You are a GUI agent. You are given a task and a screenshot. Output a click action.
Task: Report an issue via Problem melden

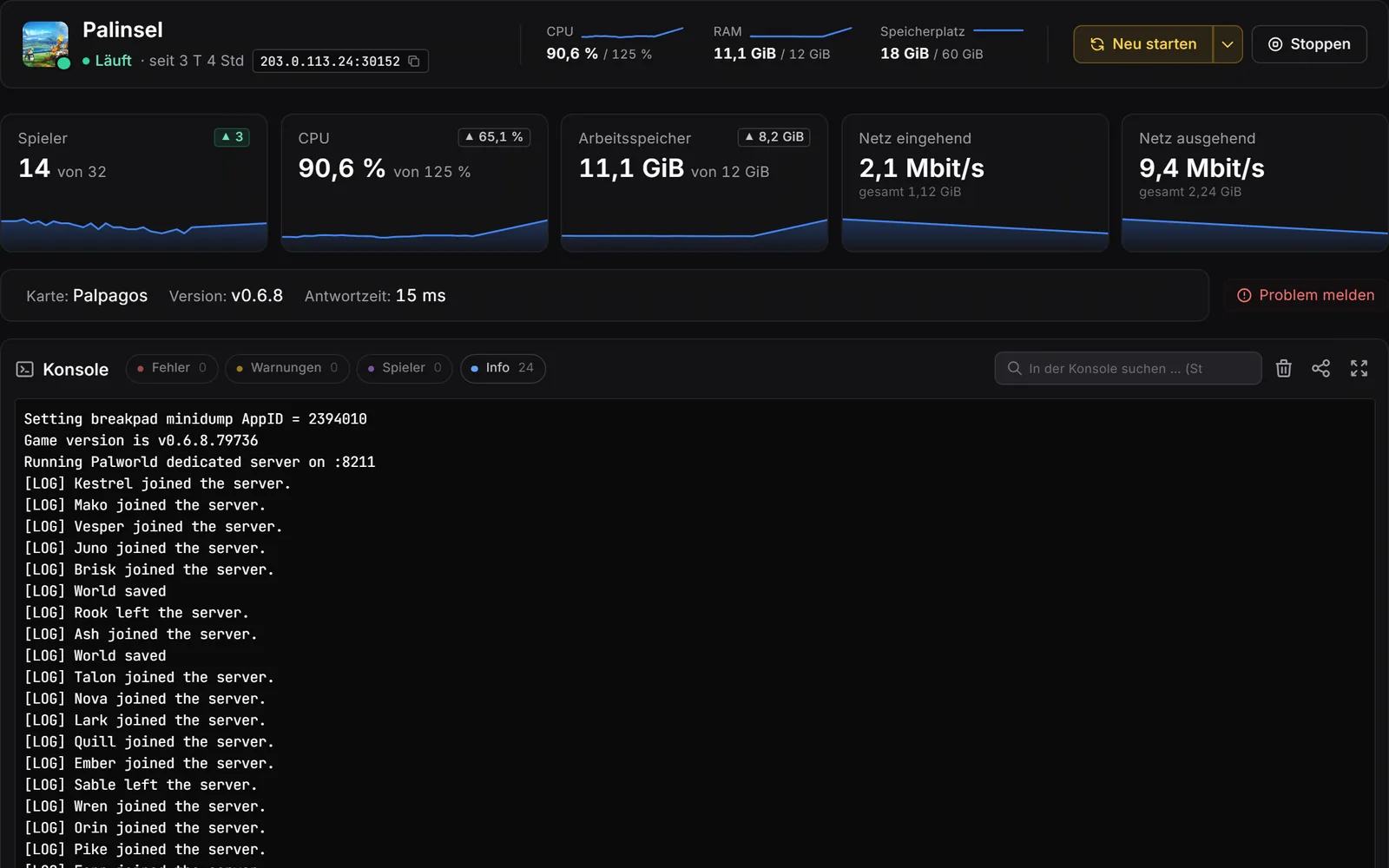tap(1306, 295)
